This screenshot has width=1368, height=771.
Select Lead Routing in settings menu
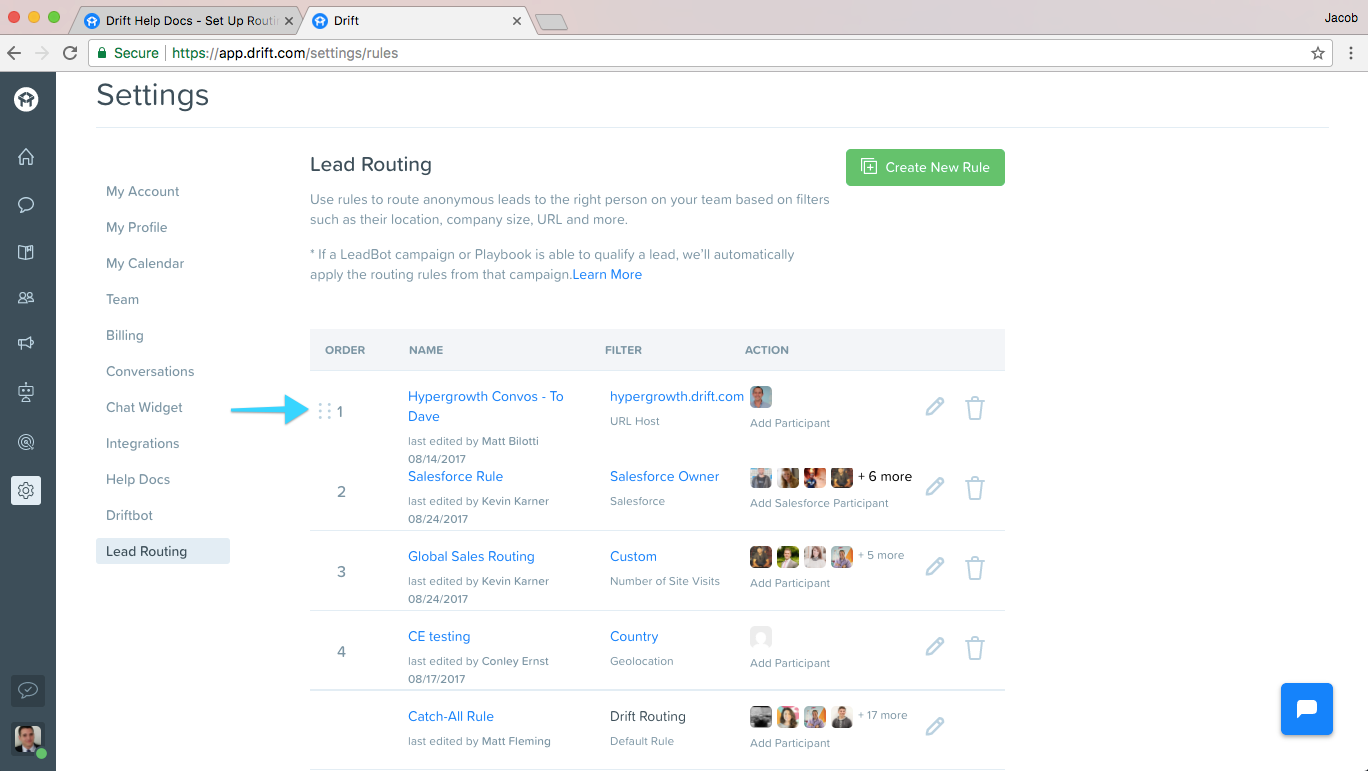[x=163, y=551]
